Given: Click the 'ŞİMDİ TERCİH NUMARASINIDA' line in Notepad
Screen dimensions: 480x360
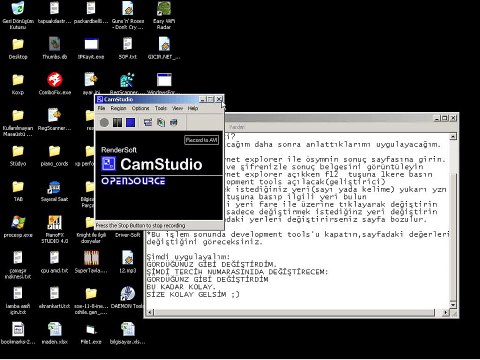Looking at the screenshot, I should [237, 272].
